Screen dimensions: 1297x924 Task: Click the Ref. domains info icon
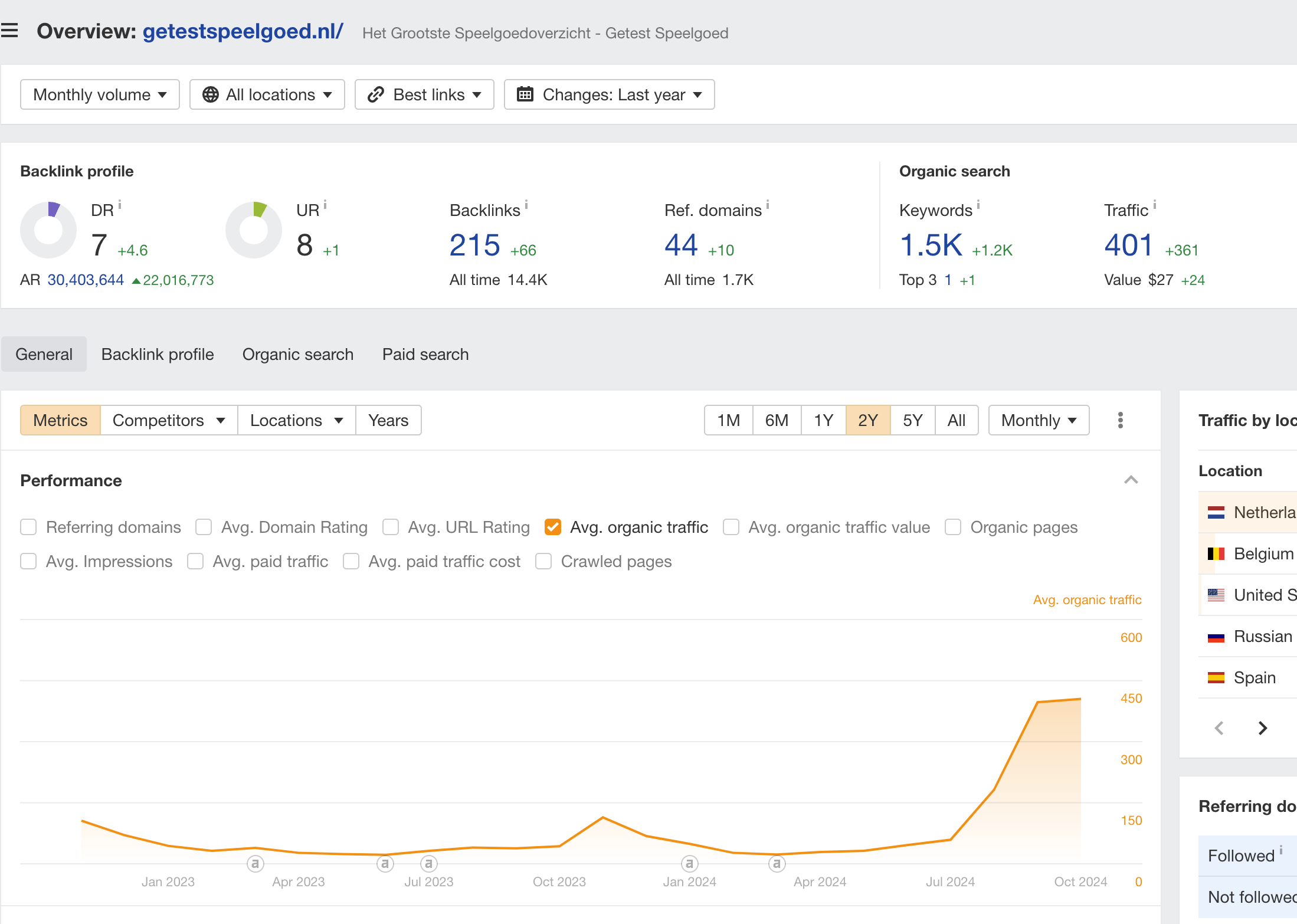pos(768,205)
